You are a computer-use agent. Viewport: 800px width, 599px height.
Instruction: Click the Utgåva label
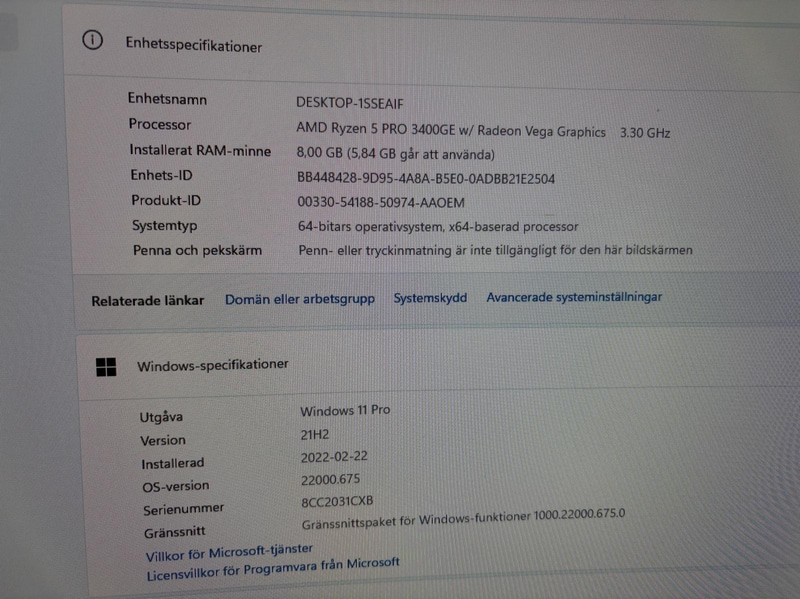click(161, 417)
